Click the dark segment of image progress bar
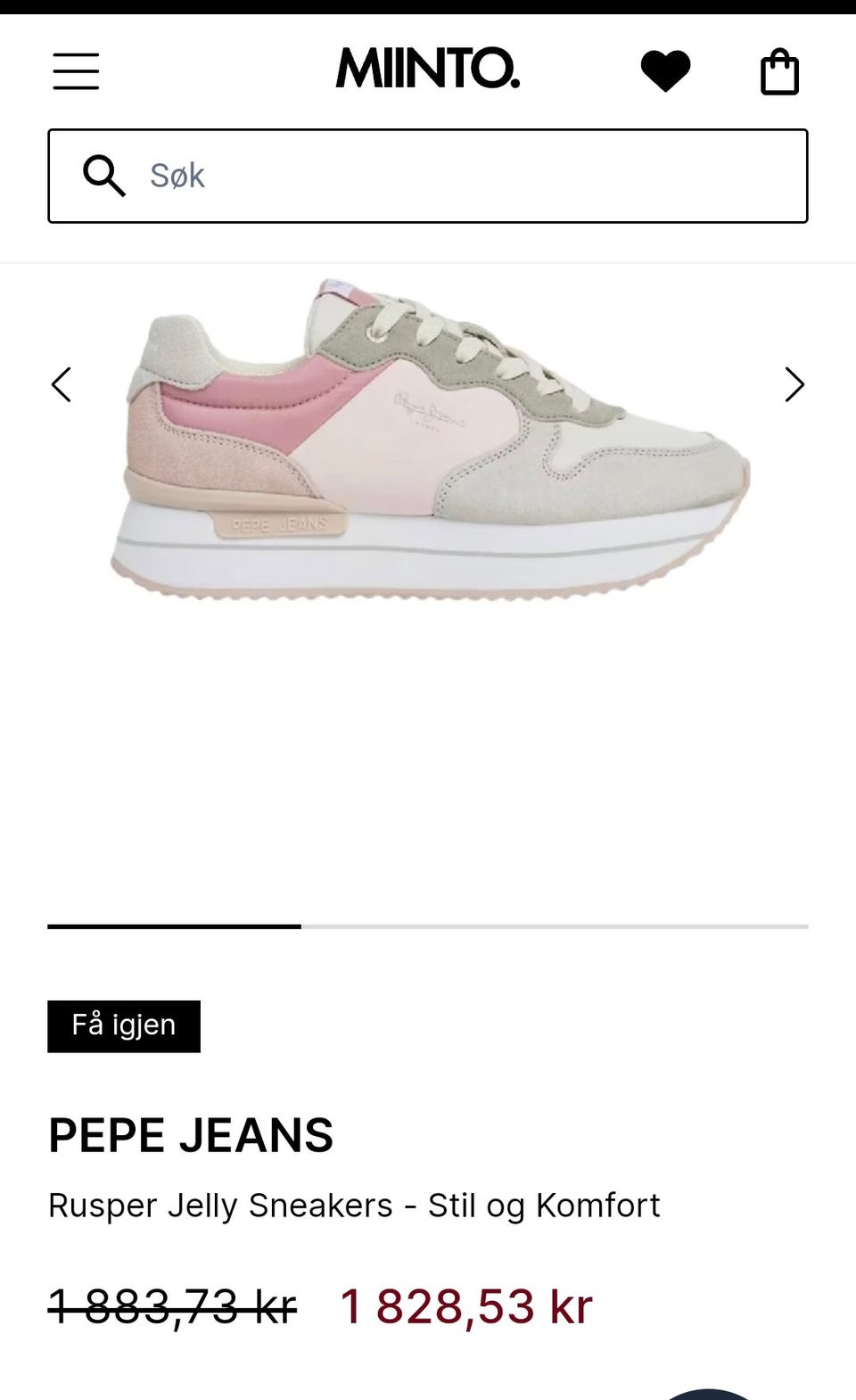 tap(174, 926)
